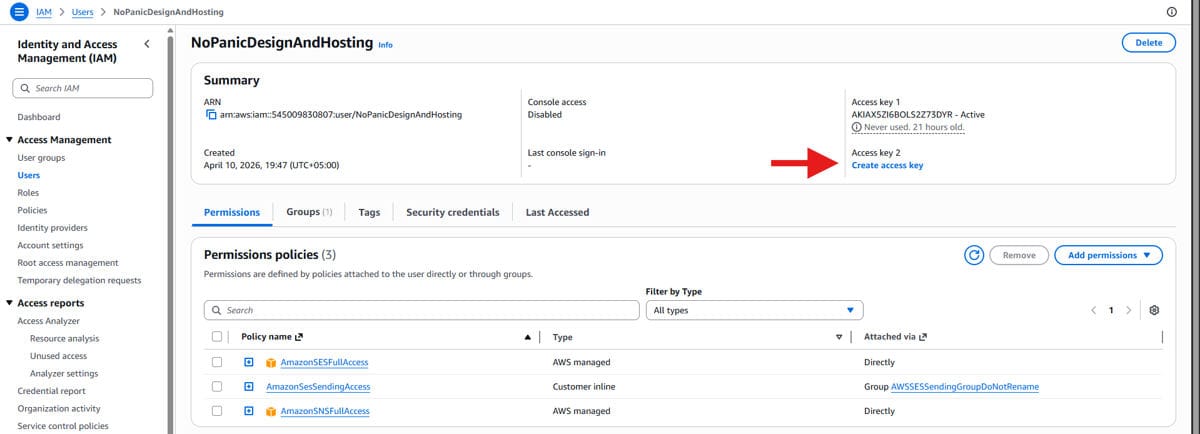Open Roles in the sidebar
The image size is (1200, 434).
tap(28, 193)
